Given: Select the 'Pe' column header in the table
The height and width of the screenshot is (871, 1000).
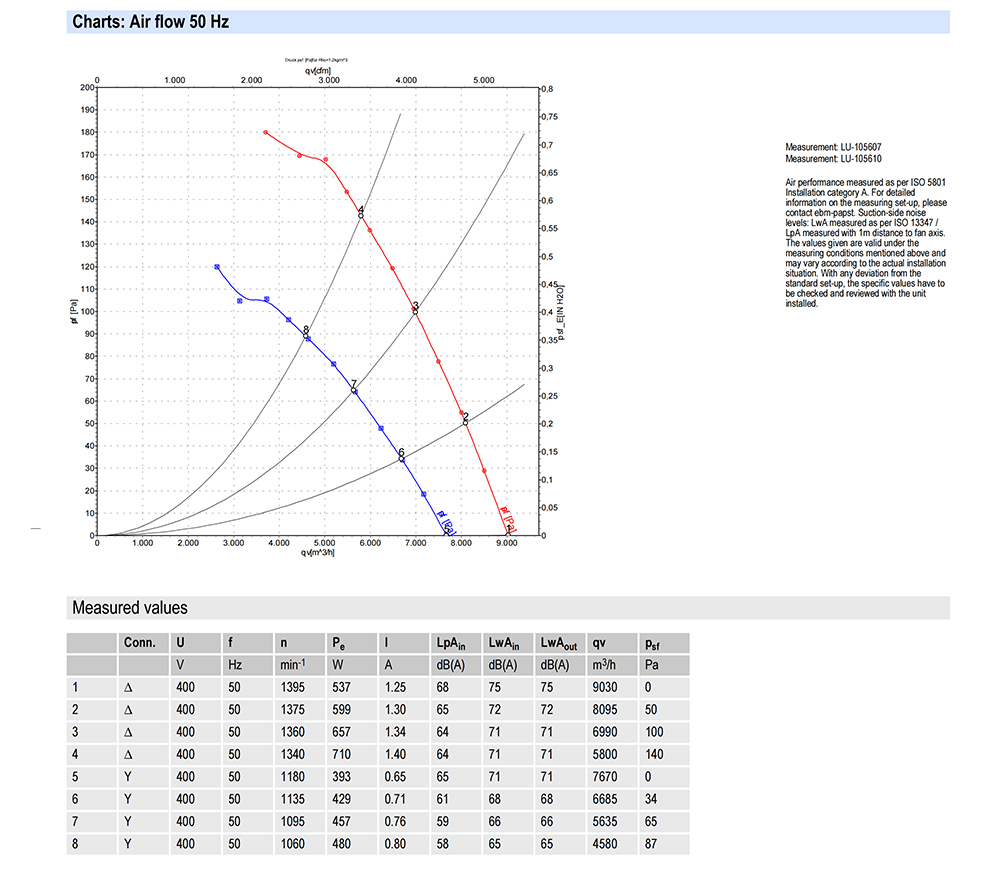Looking at the screenshot, I should 341,643.
